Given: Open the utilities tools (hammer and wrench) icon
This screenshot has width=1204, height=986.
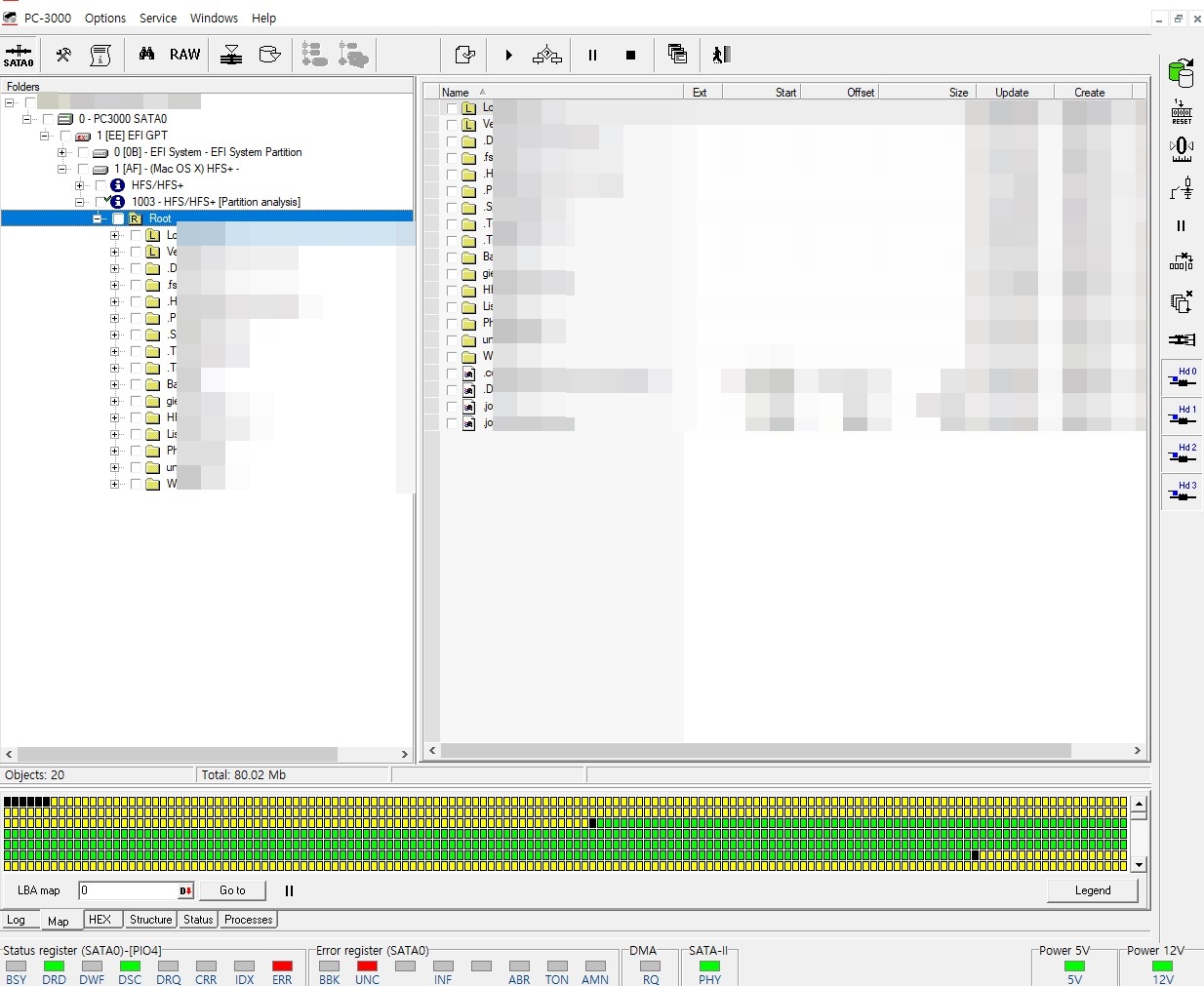Looking at the screenshot, I should [x=63, y=55].
